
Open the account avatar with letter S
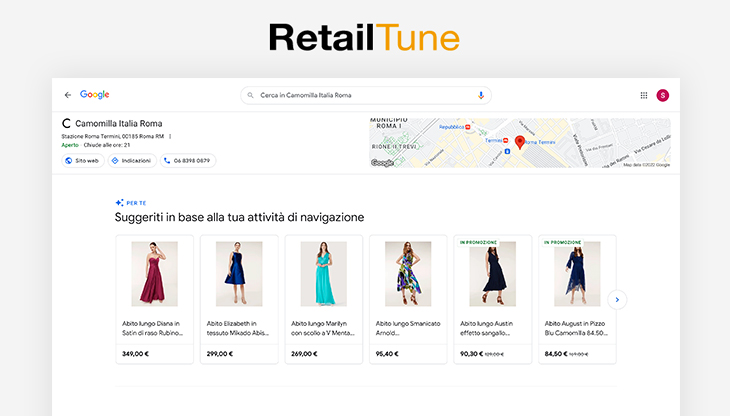tap(662, 95)
